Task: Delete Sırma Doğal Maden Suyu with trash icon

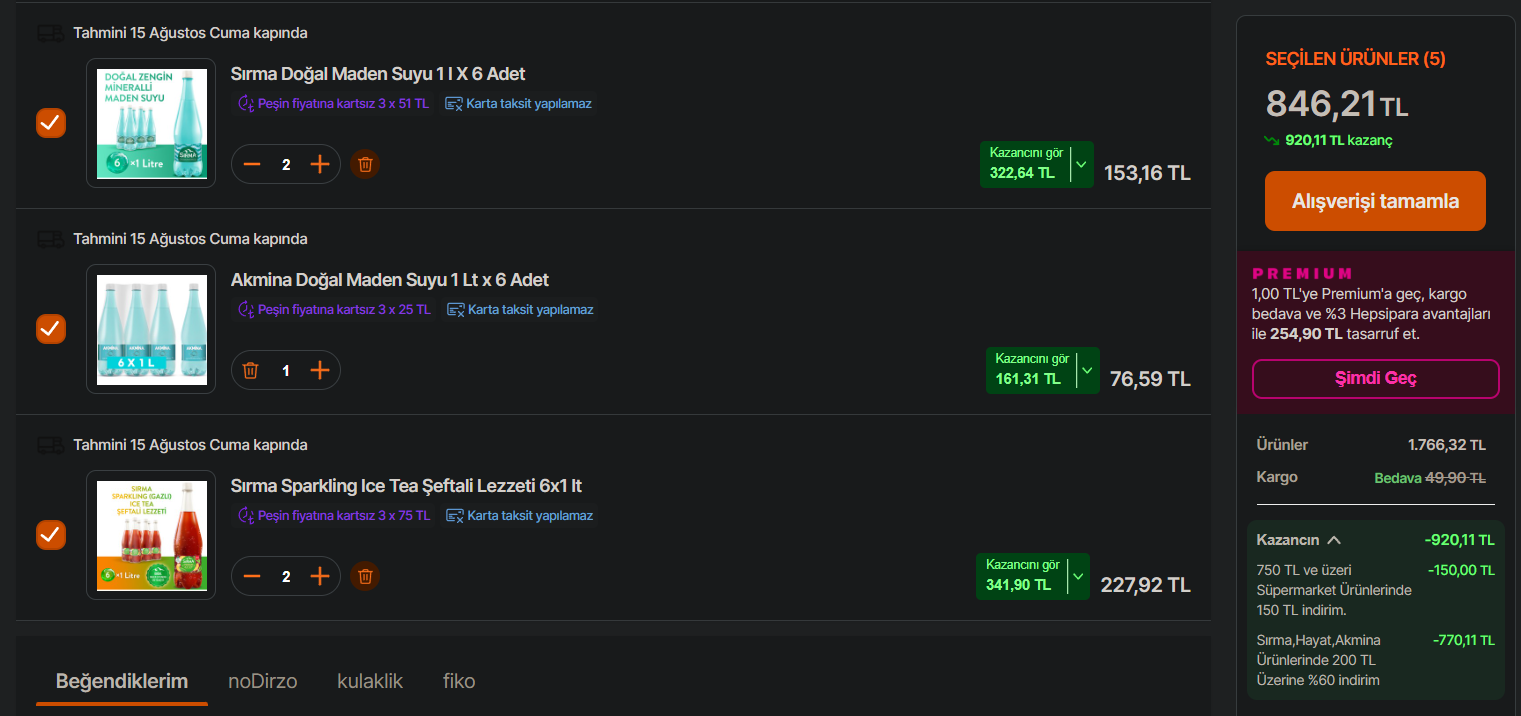Action: pyautogui.click(x=365, y=164)
